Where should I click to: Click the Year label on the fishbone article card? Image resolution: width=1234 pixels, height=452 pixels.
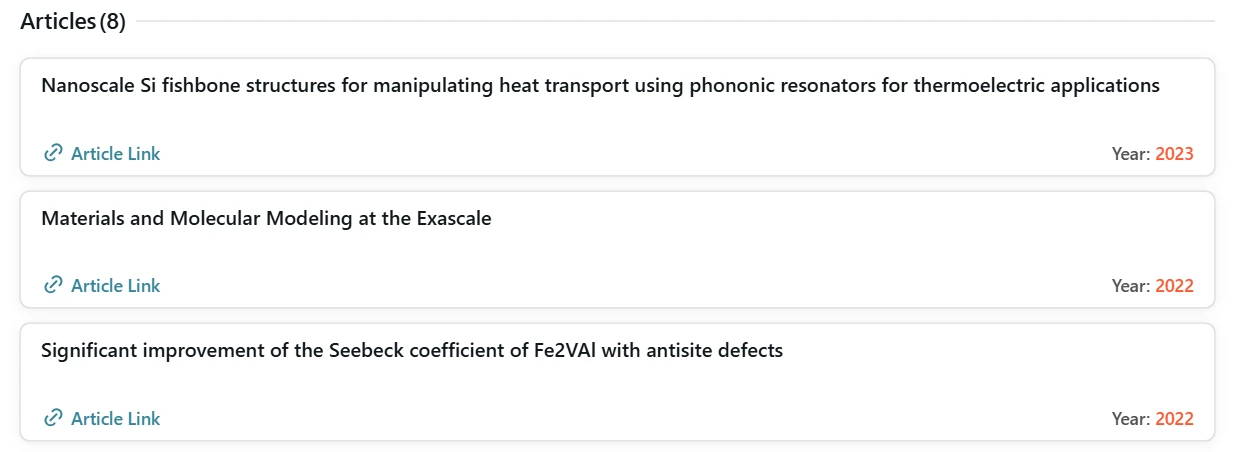1131,154
